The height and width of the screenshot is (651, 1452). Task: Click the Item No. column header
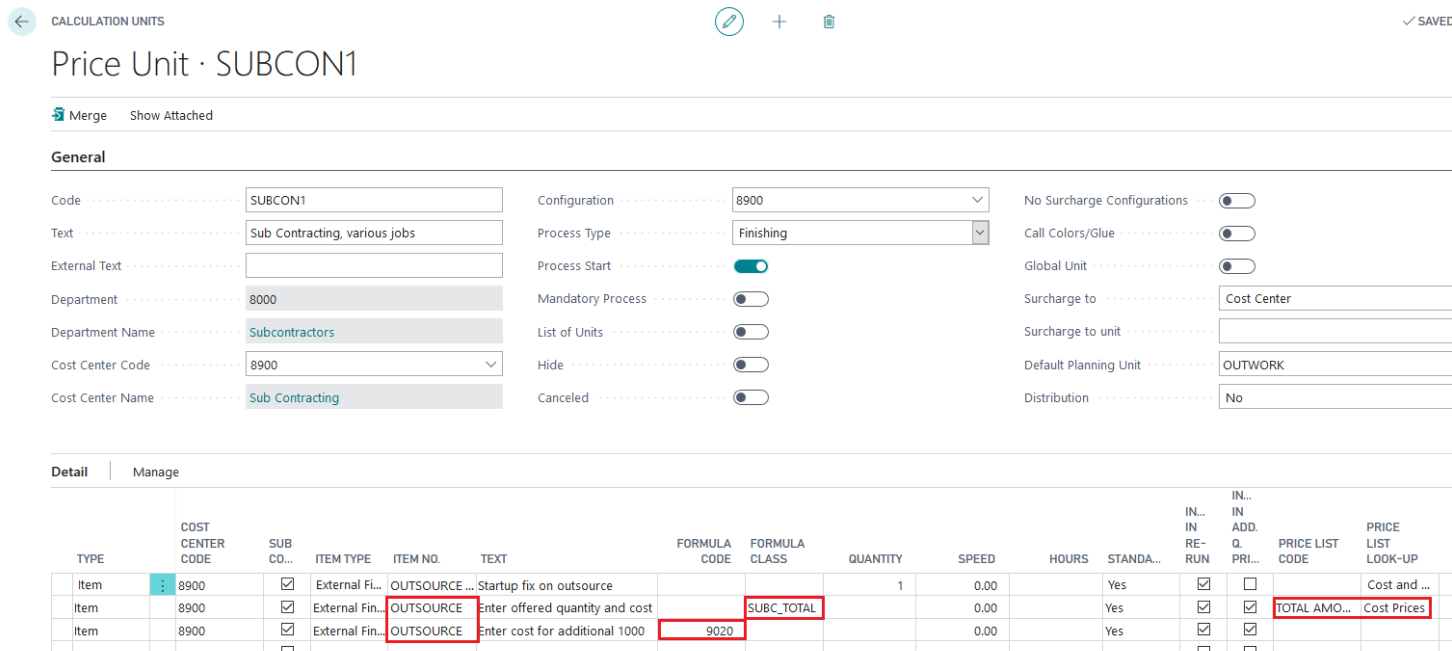coord(415,559)
